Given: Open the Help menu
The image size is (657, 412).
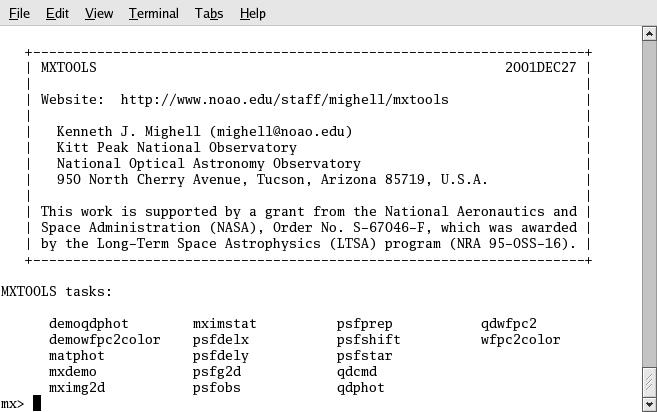Looking at the screenshot, I should click(x=253, y=13).
